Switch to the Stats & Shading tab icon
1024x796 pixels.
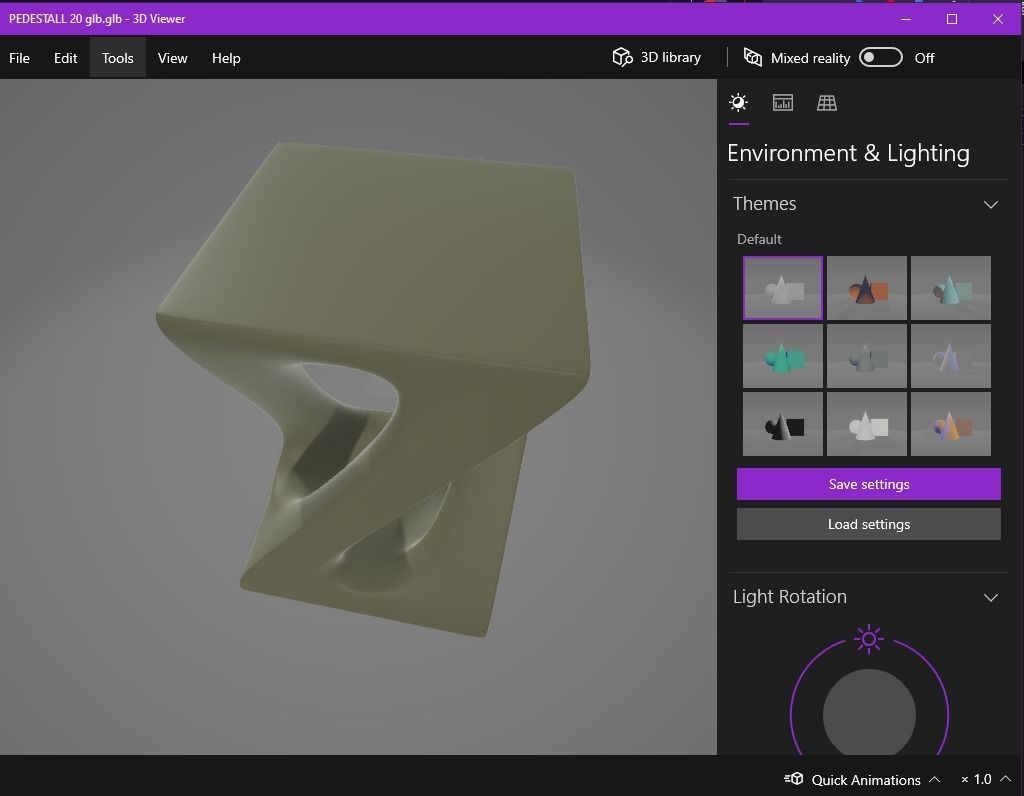782,103
